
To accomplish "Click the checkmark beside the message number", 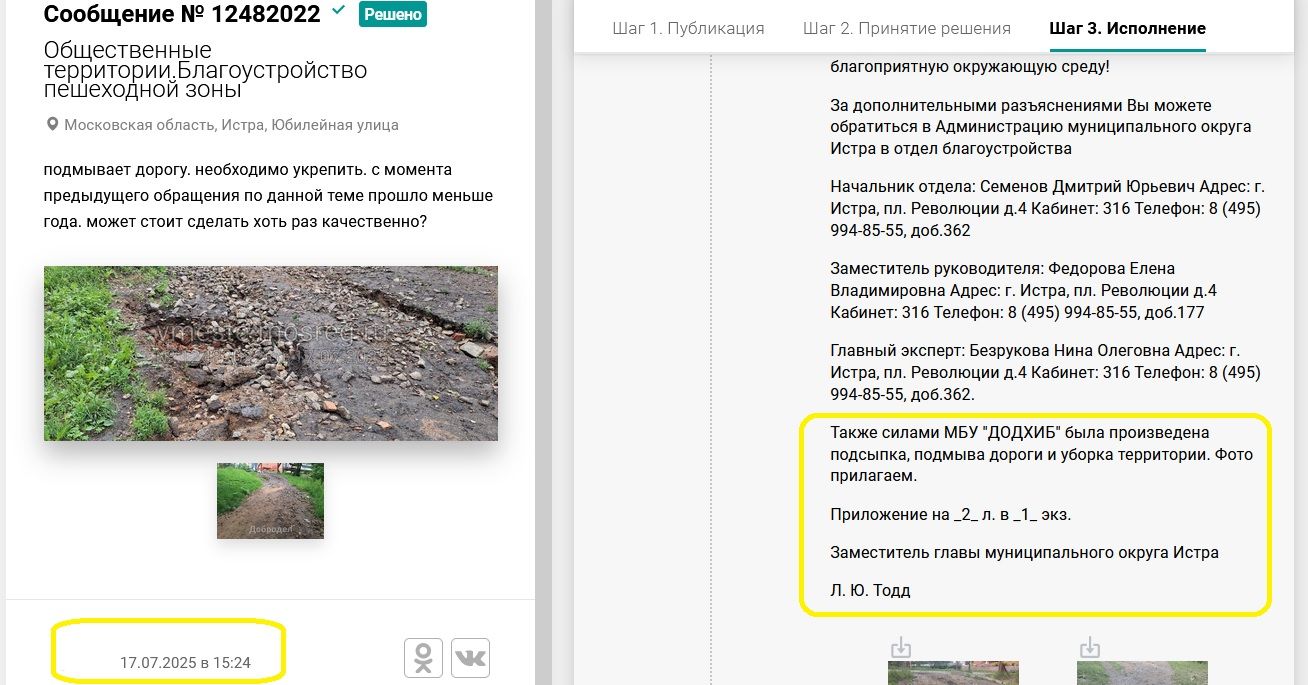I will 339,11.
